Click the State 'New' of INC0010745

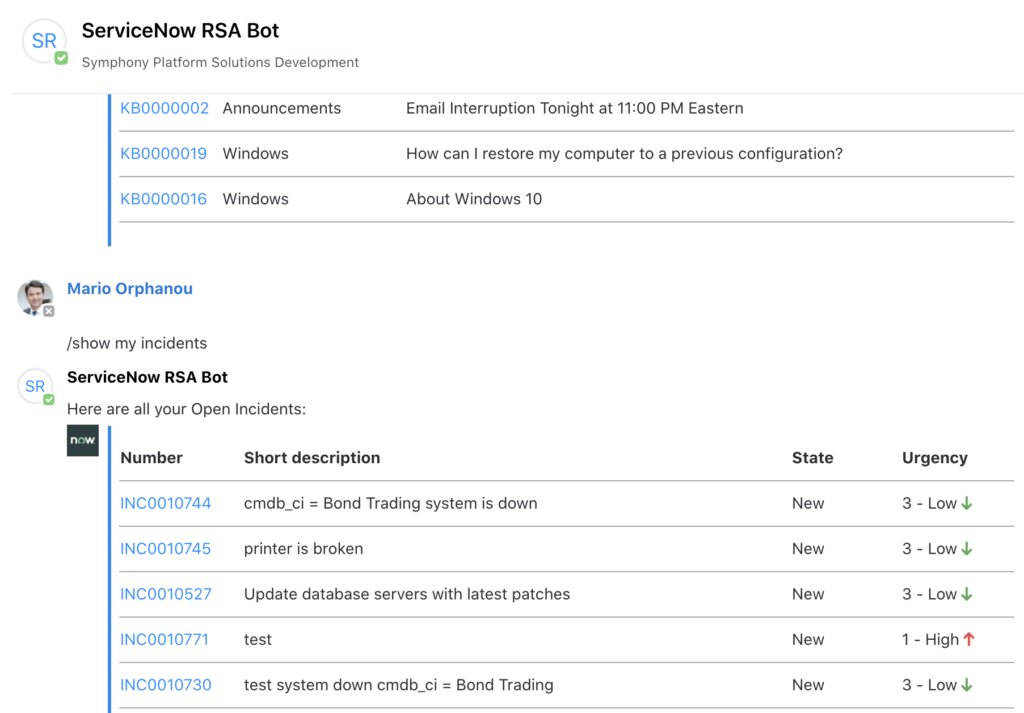[808, 549]
